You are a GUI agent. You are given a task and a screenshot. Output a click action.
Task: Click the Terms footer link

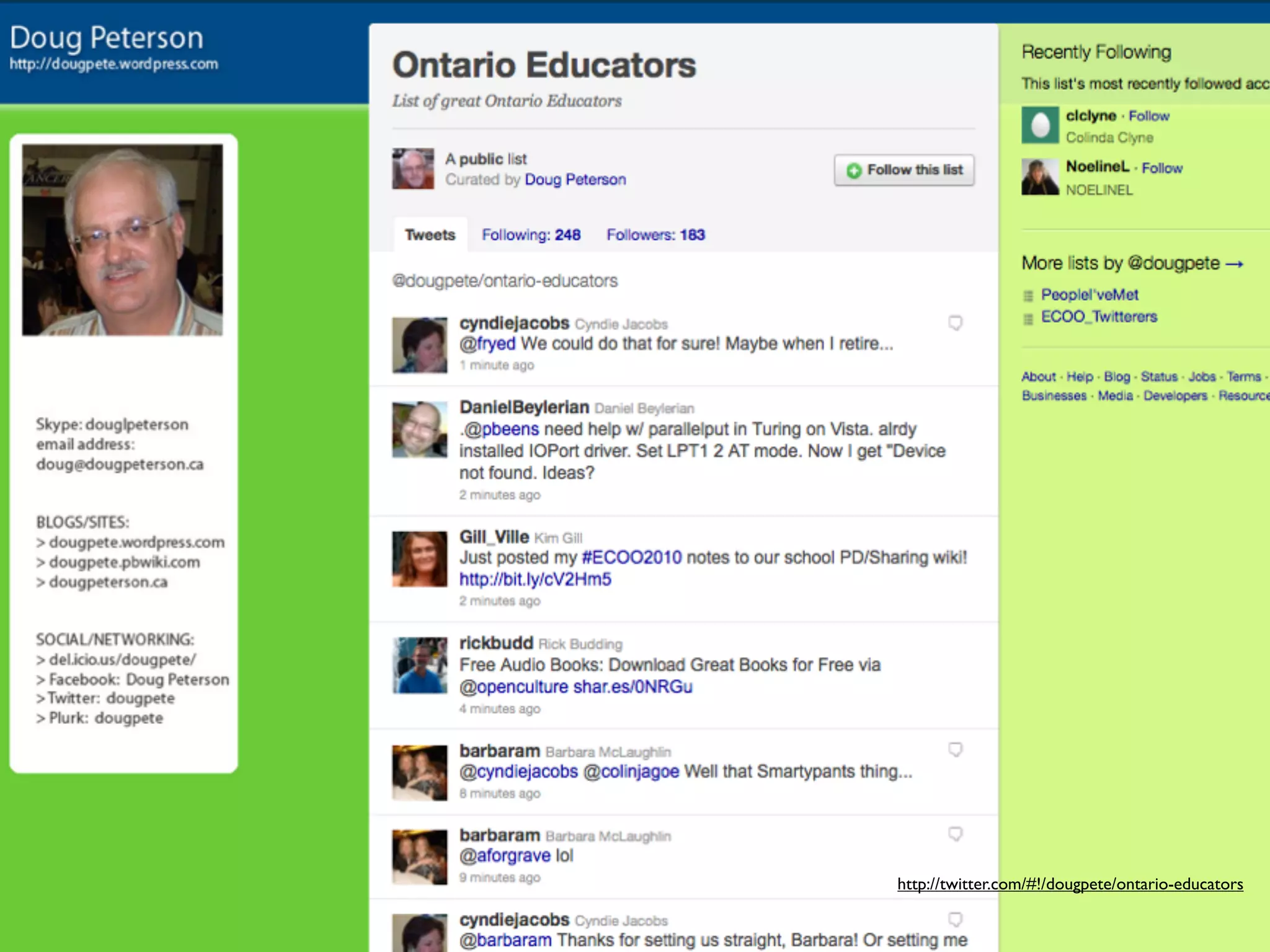pyautogui.click(x=1244, y=377)
